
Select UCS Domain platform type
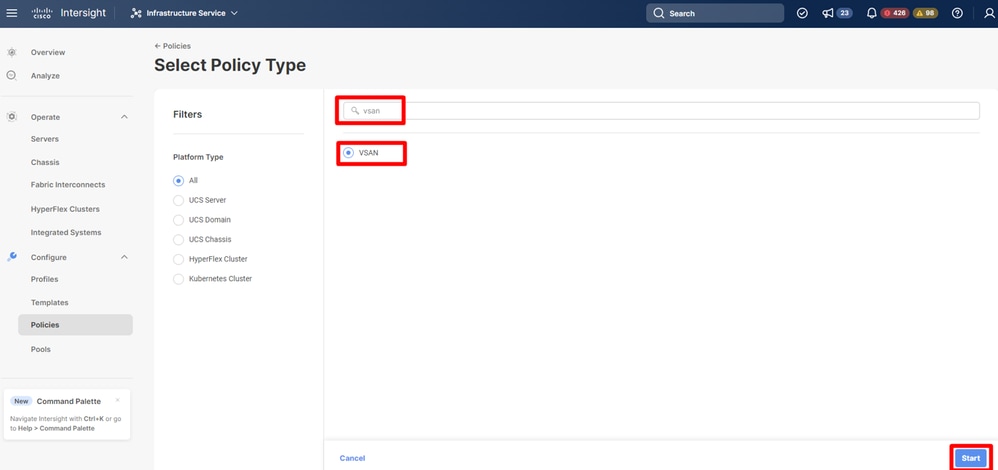pyautogui.click(x=178, y=220)
